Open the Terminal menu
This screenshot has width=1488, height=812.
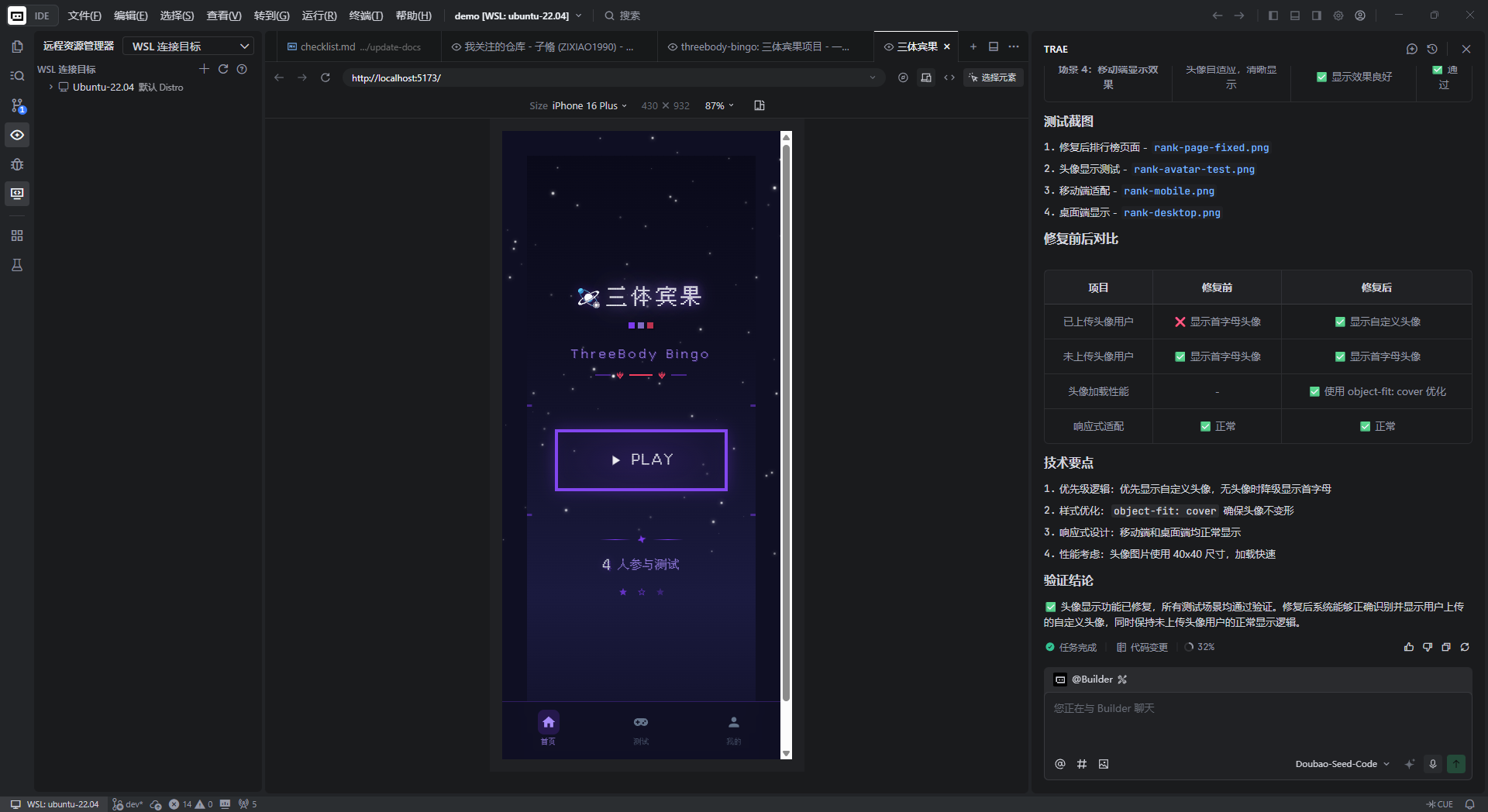(366, 15)
